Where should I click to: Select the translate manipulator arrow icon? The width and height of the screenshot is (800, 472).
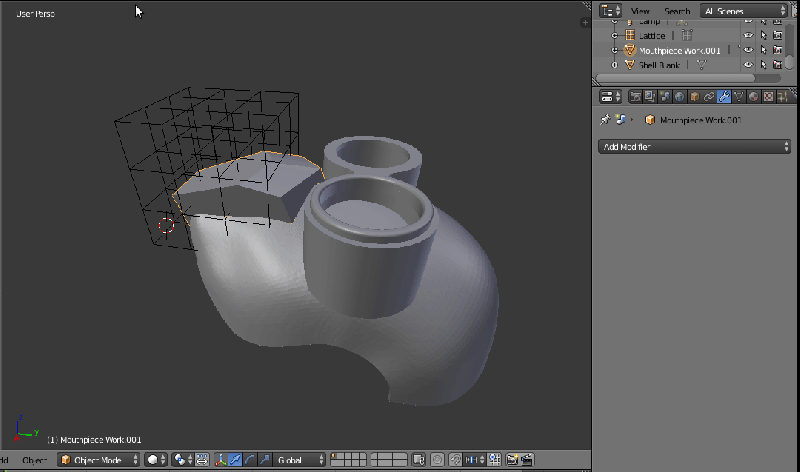pyautogui.click(x=235, y=460)
